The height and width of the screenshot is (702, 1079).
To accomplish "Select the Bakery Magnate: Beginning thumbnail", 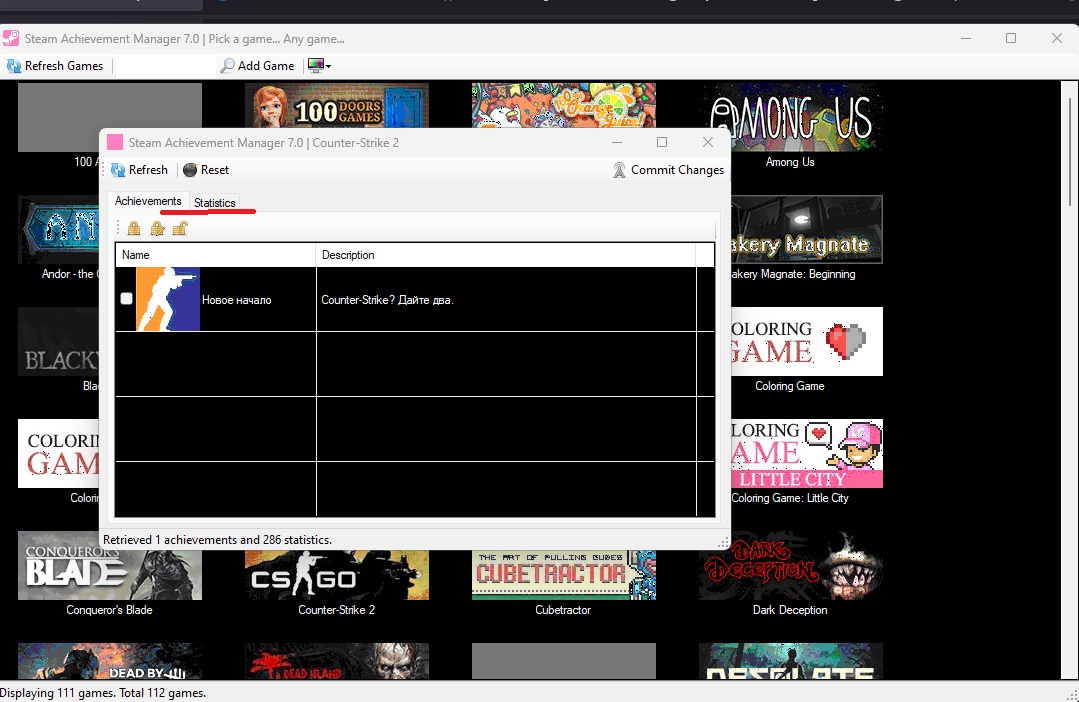I will pos(806,230).
